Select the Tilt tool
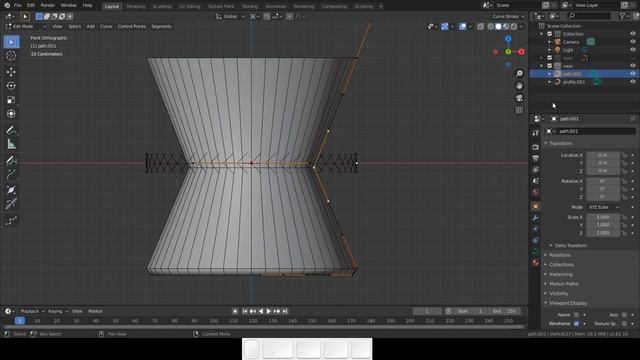The width and height of the screenshot is (640, 360). coord(11,204)
